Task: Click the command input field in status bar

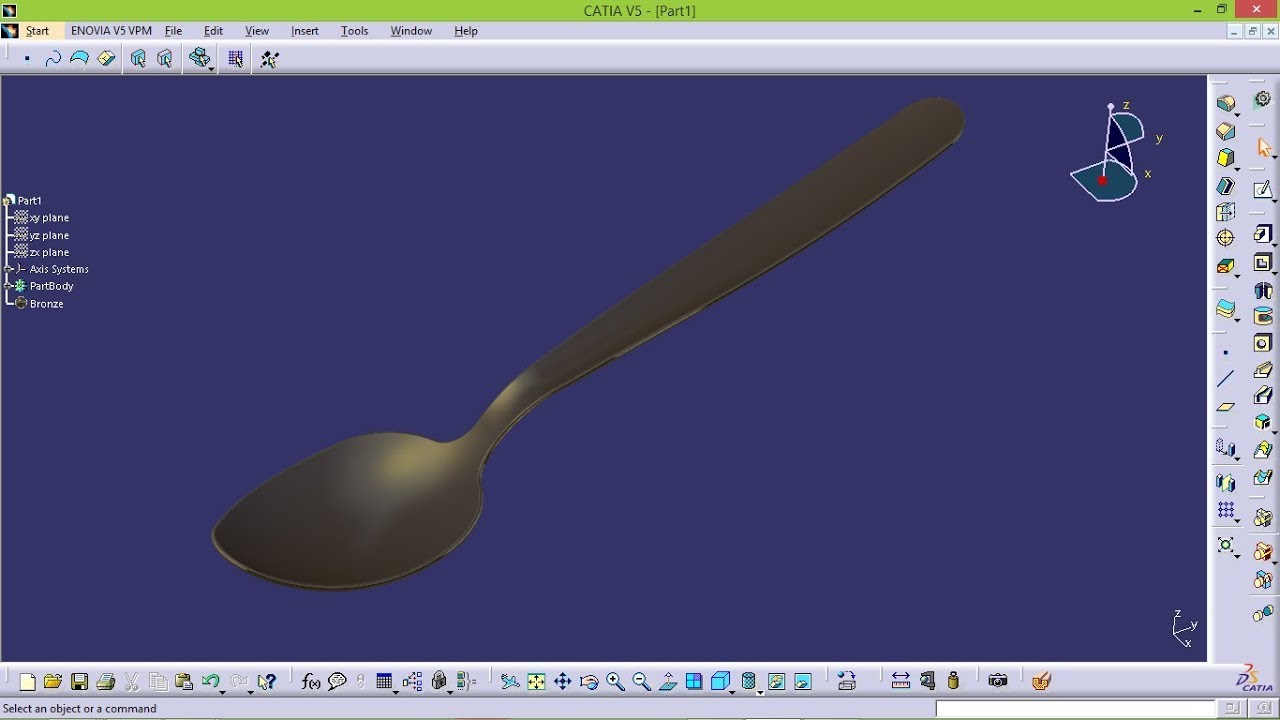Action: [1074, 708]
